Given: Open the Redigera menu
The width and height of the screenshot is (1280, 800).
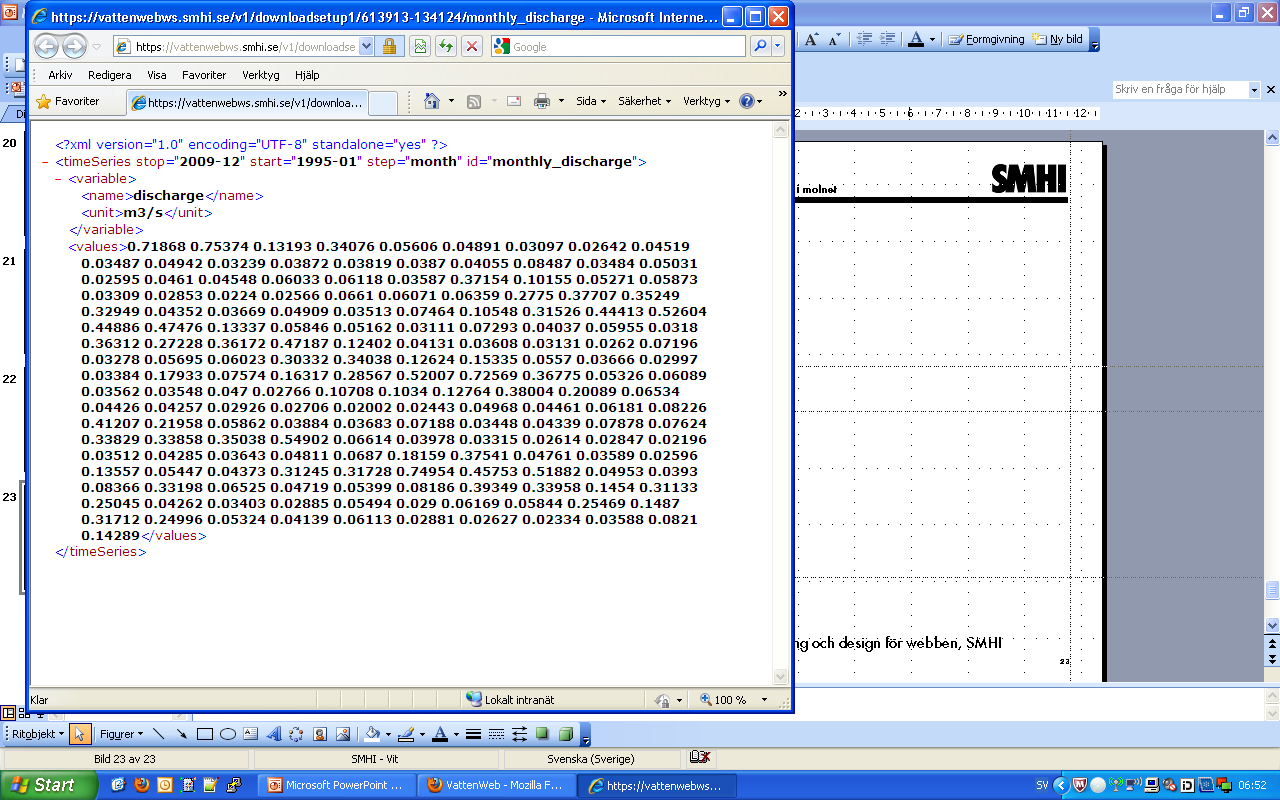Looking at the screenshot, I should 109,75.
